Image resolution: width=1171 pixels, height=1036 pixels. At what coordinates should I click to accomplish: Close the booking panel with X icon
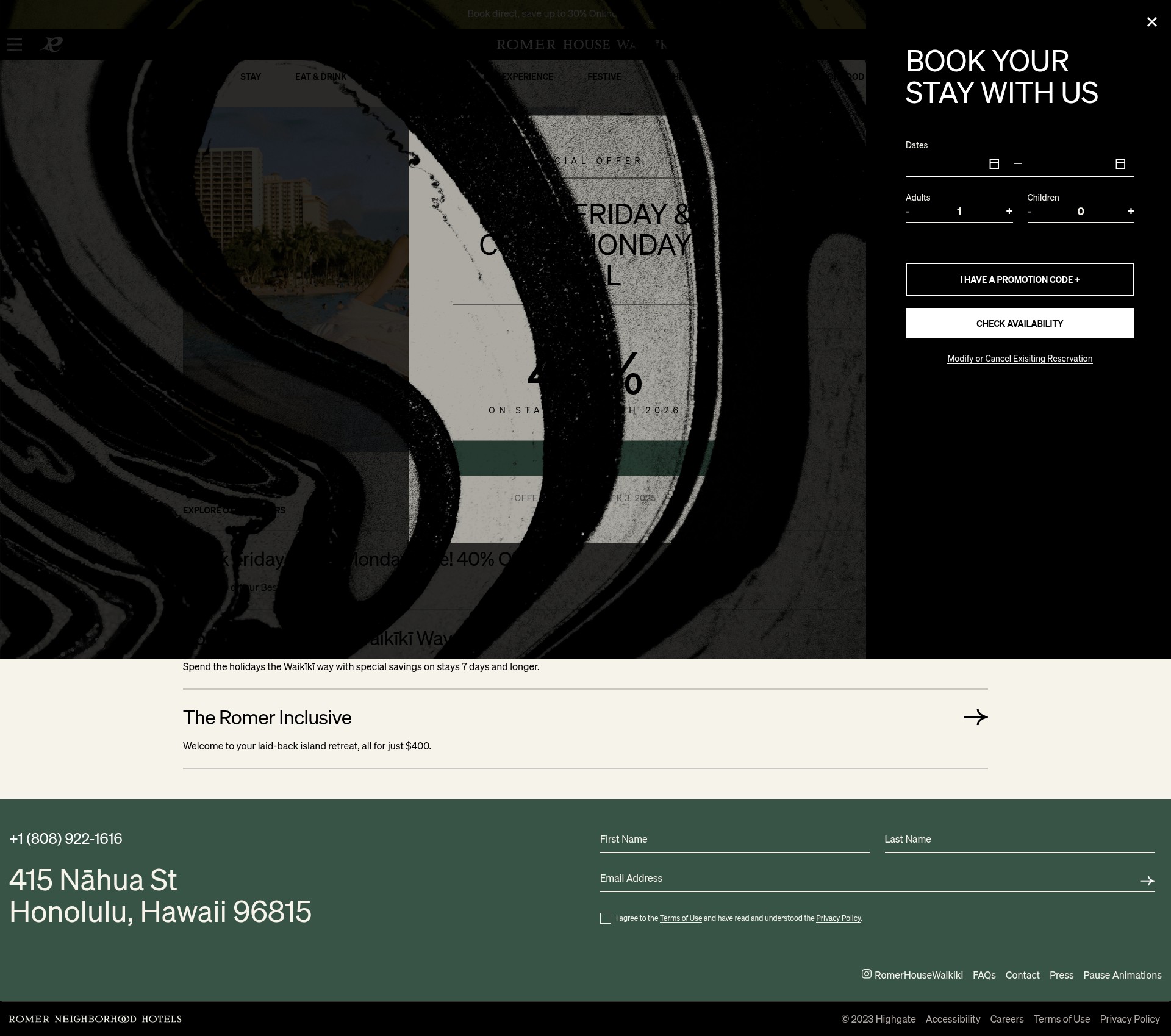pyautogui.click(x=1151, y=22)
